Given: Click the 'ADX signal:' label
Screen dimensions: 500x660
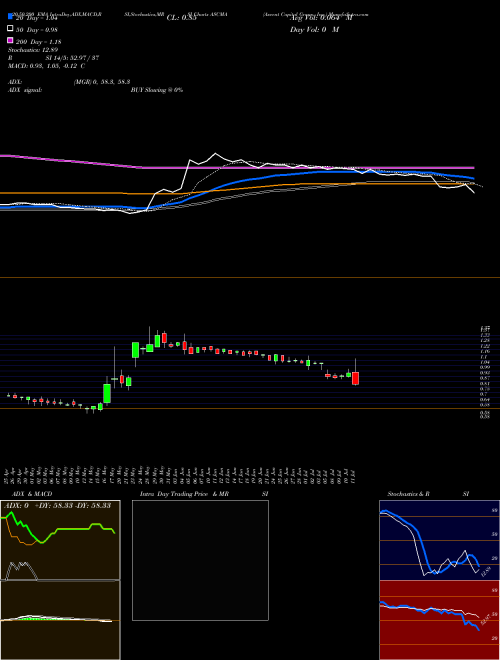Looking at the screenshot, I should coord(25,90).
